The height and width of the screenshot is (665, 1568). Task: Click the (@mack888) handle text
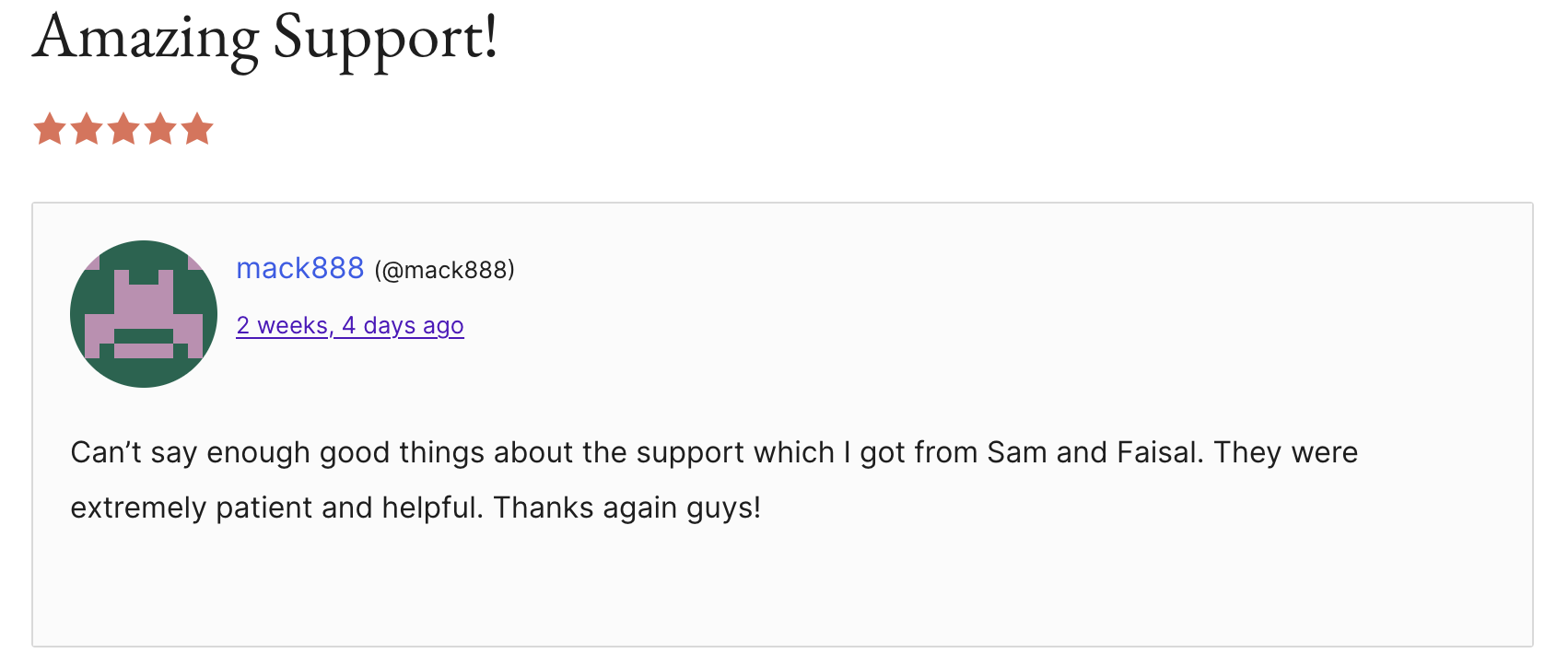444,270
